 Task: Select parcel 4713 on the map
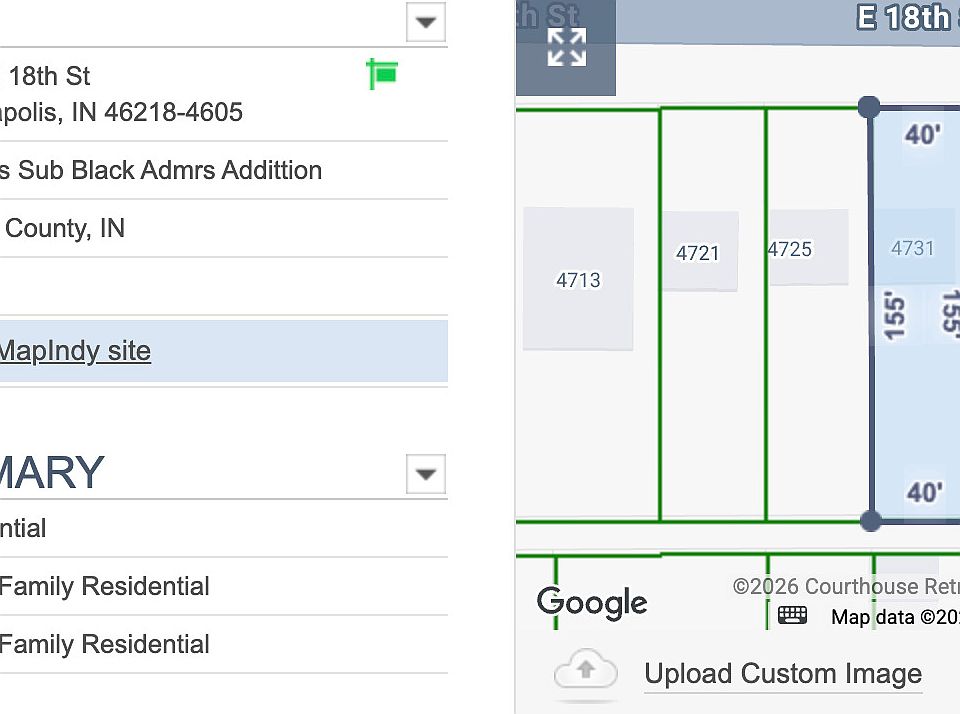[578, 280]
